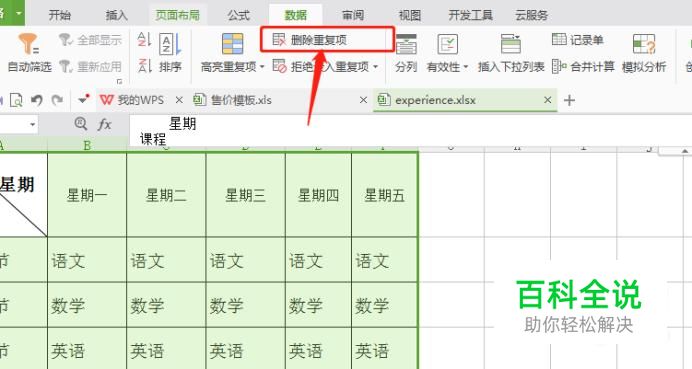Image resolution: width=692 pixels, height=369 pixels.
Task: Select the 英语 cell under 星期四
Action: (x=319, y=348)
